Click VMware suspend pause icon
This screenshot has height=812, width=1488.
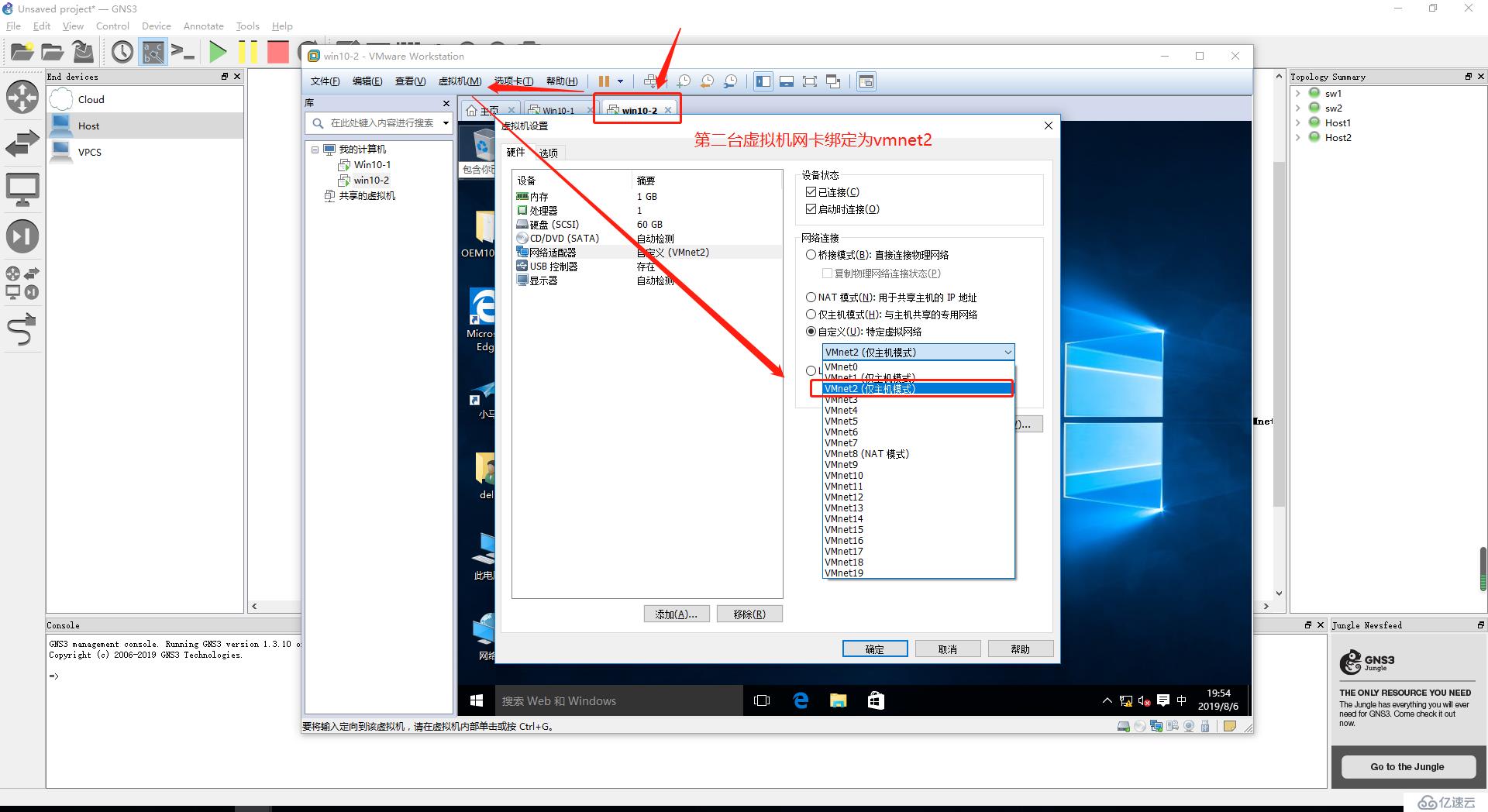[604, 81]
